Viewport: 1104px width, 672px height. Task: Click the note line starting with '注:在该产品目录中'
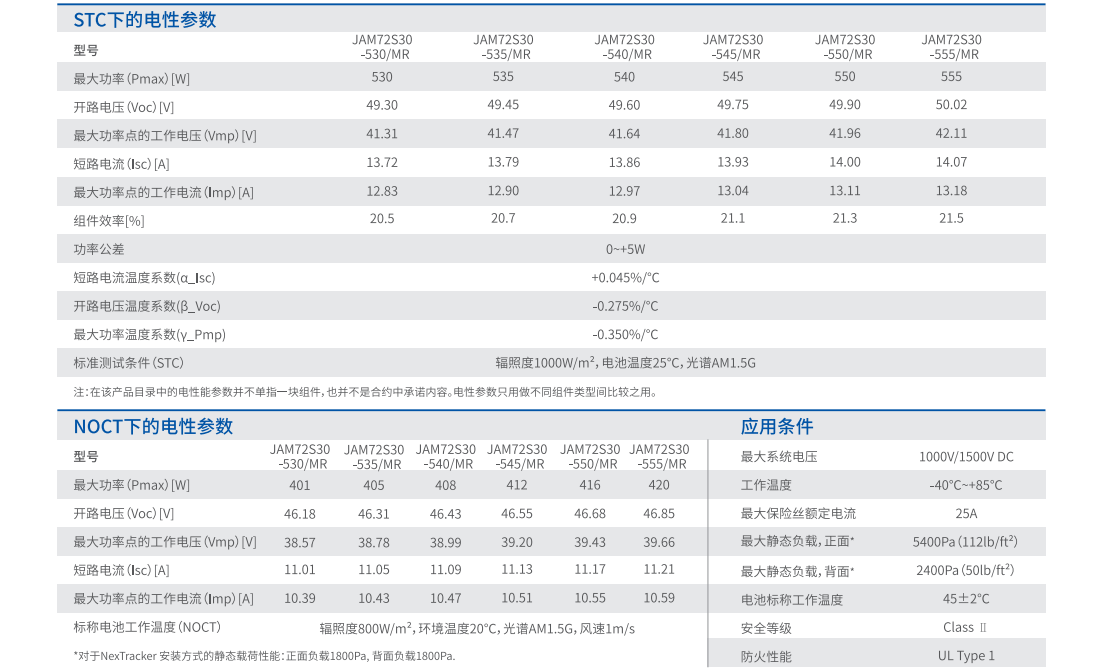365,392
